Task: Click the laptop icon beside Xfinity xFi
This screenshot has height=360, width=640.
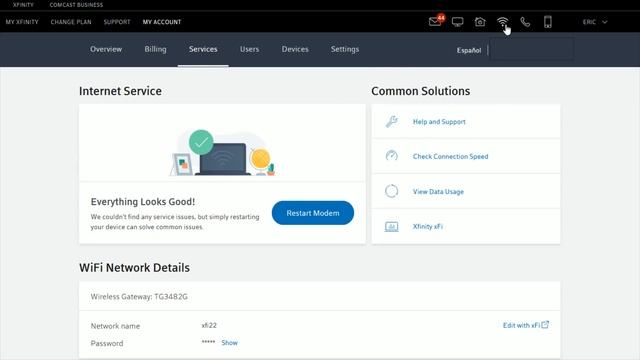Action: click(391, 227)
